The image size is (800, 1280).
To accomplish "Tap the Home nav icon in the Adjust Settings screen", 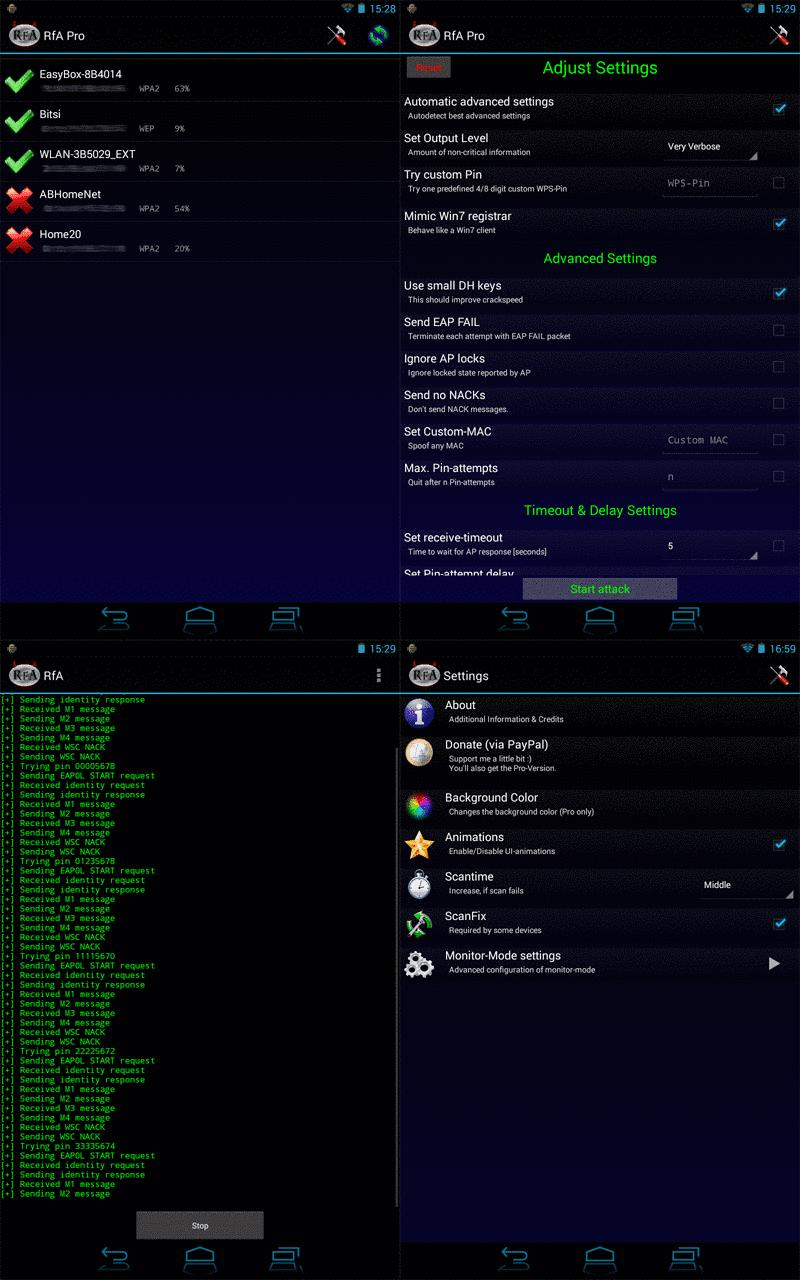I will (x=600, y=618).
